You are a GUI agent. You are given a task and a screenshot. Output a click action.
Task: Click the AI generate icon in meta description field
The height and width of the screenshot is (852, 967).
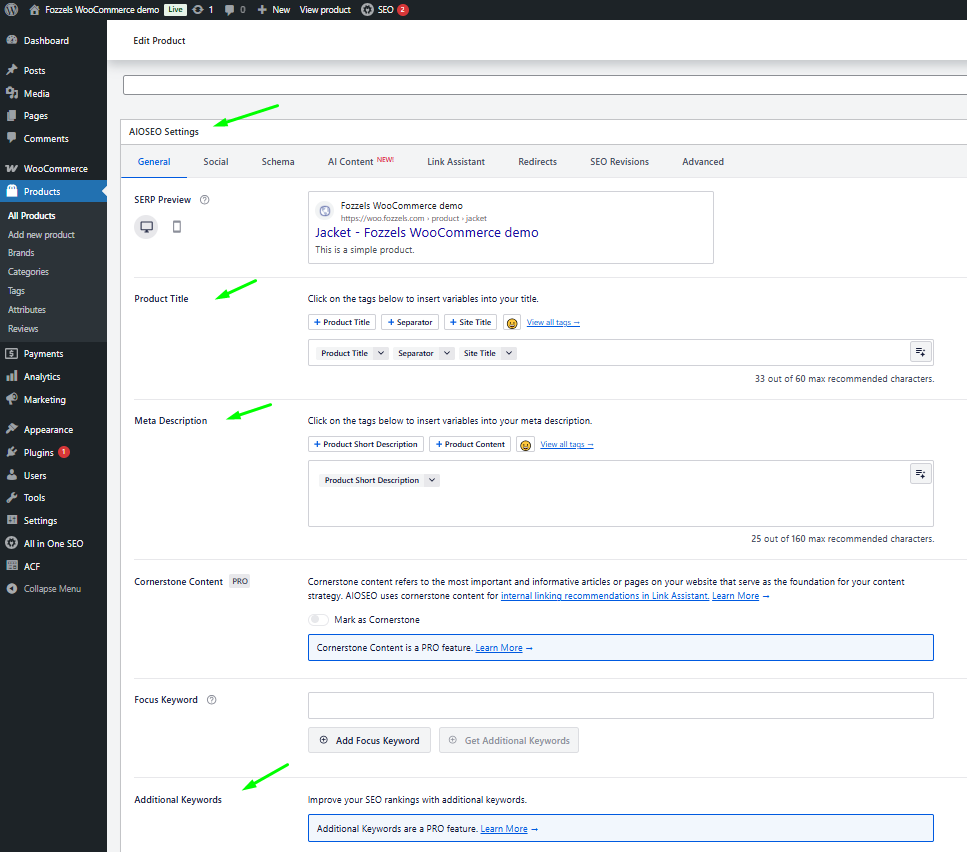(920, 473)
